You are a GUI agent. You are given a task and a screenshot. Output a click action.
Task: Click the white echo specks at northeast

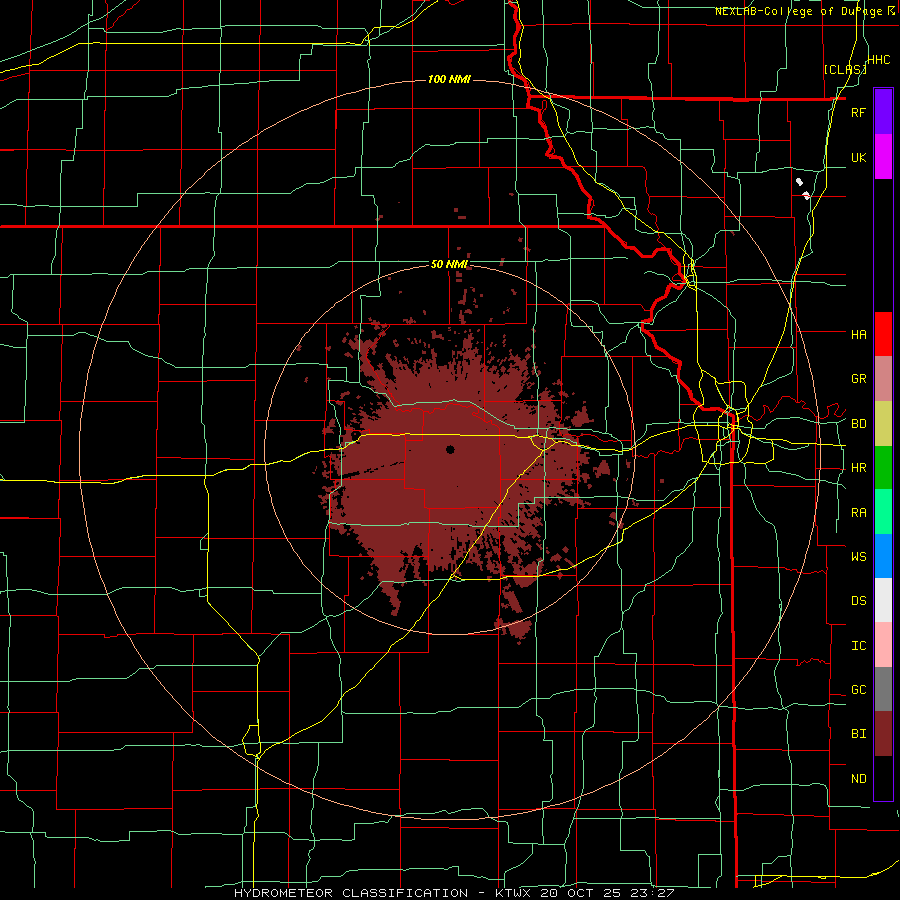803,189
